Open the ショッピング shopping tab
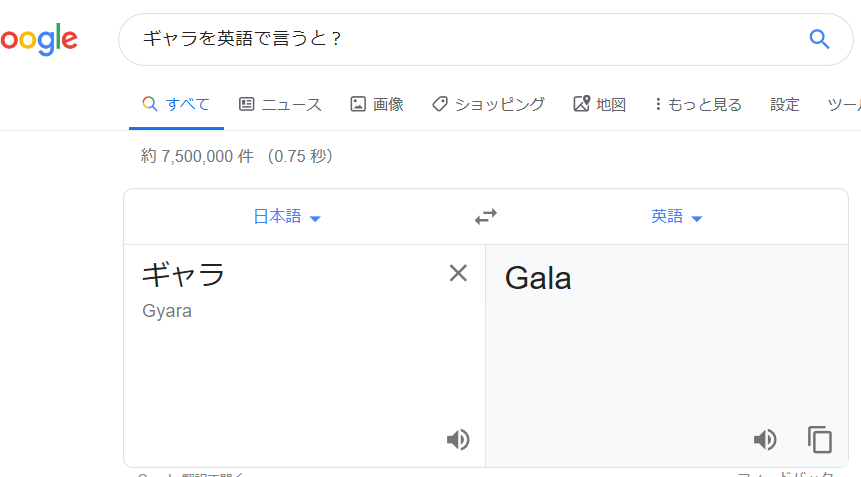 click(488, 104)
